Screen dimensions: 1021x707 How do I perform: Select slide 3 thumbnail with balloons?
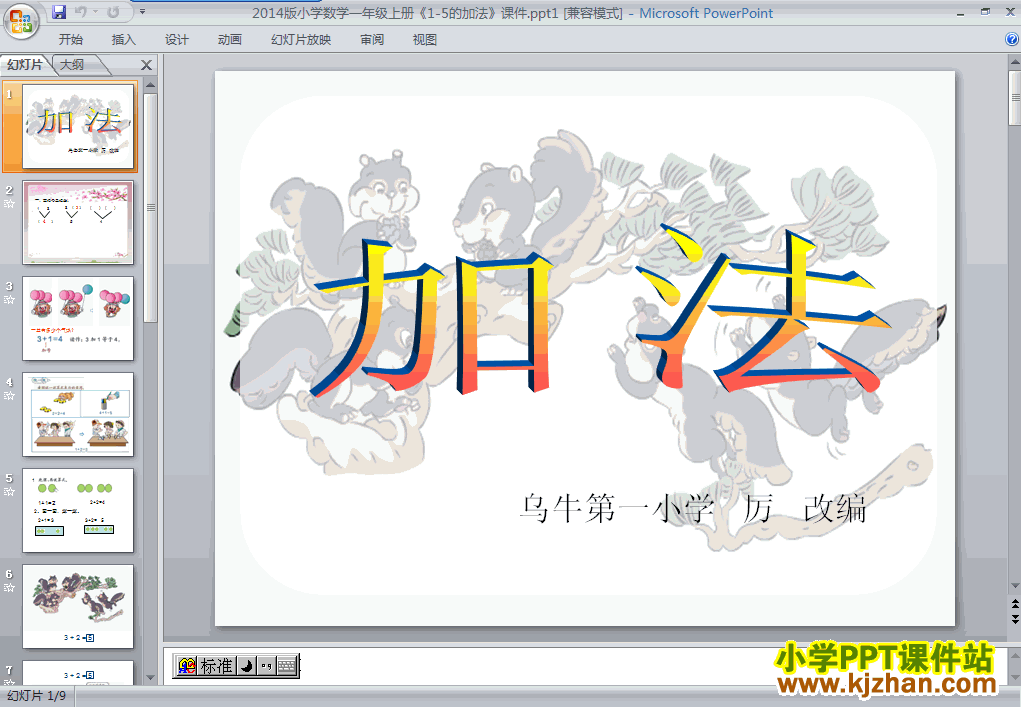[x=78, y=318]
